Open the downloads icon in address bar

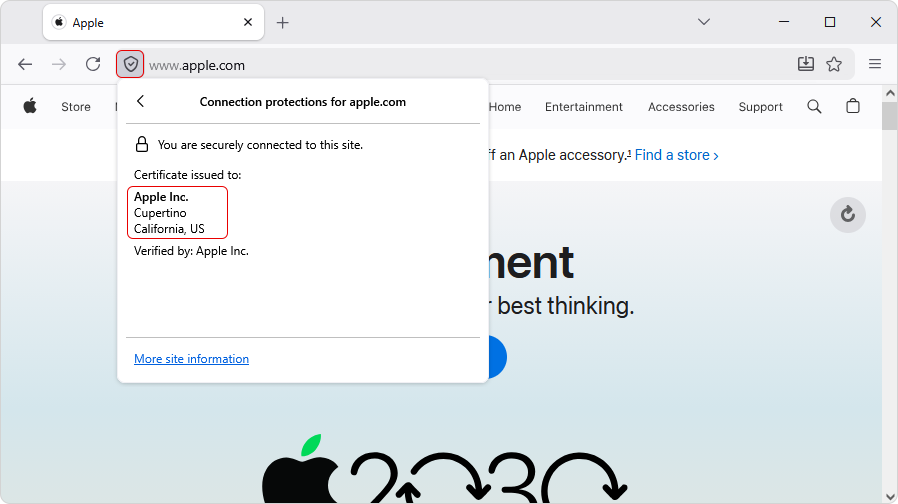point(806,64)
